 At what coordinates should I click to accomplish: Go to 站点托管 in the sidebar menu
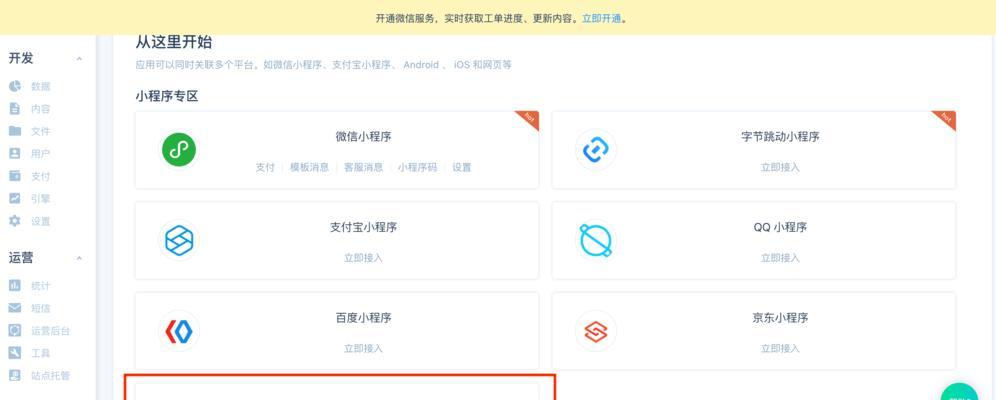click(51, 375)
